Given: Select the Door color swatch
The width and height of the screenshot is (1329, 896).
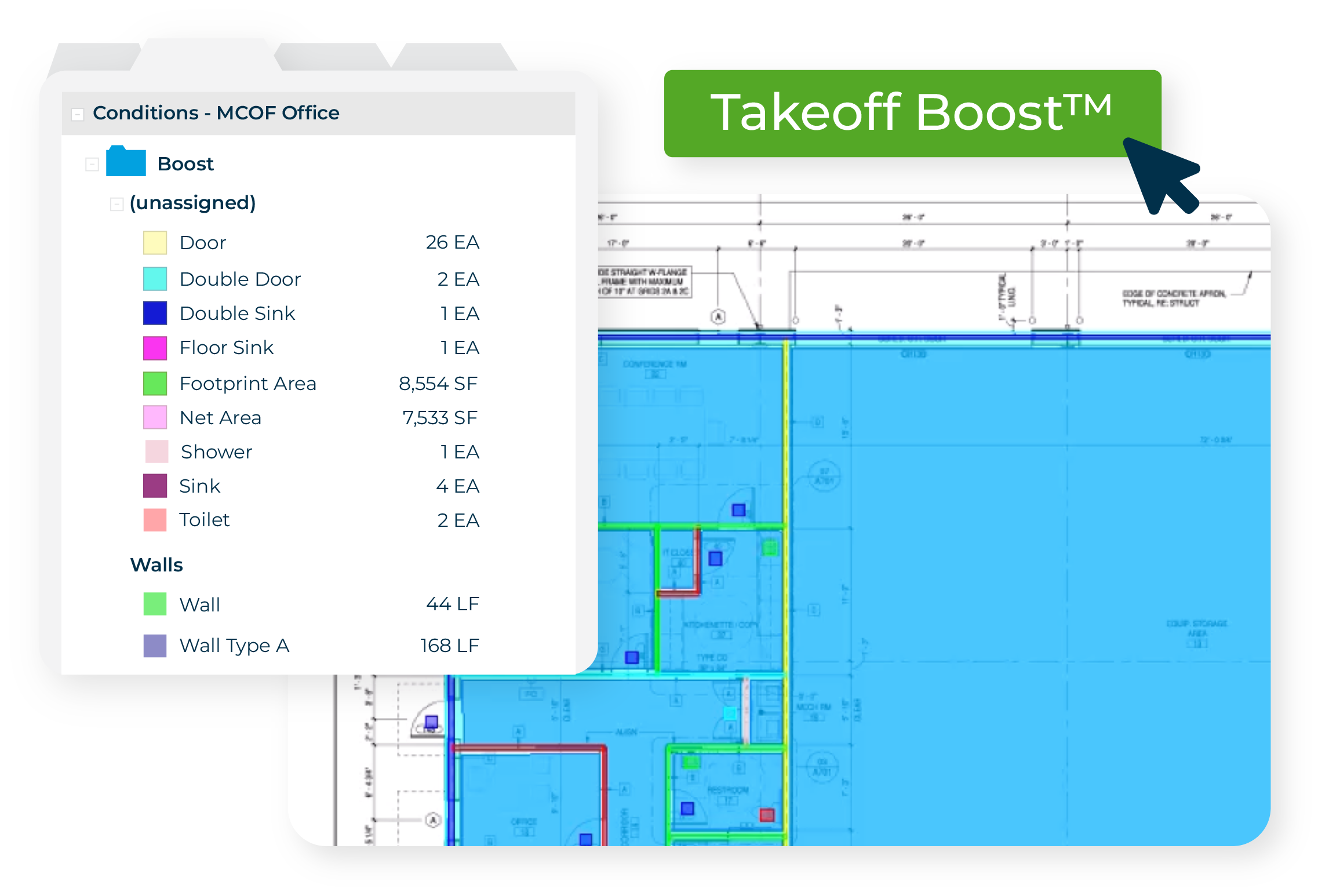Looking at the screenshot, I should click(155, 242).
